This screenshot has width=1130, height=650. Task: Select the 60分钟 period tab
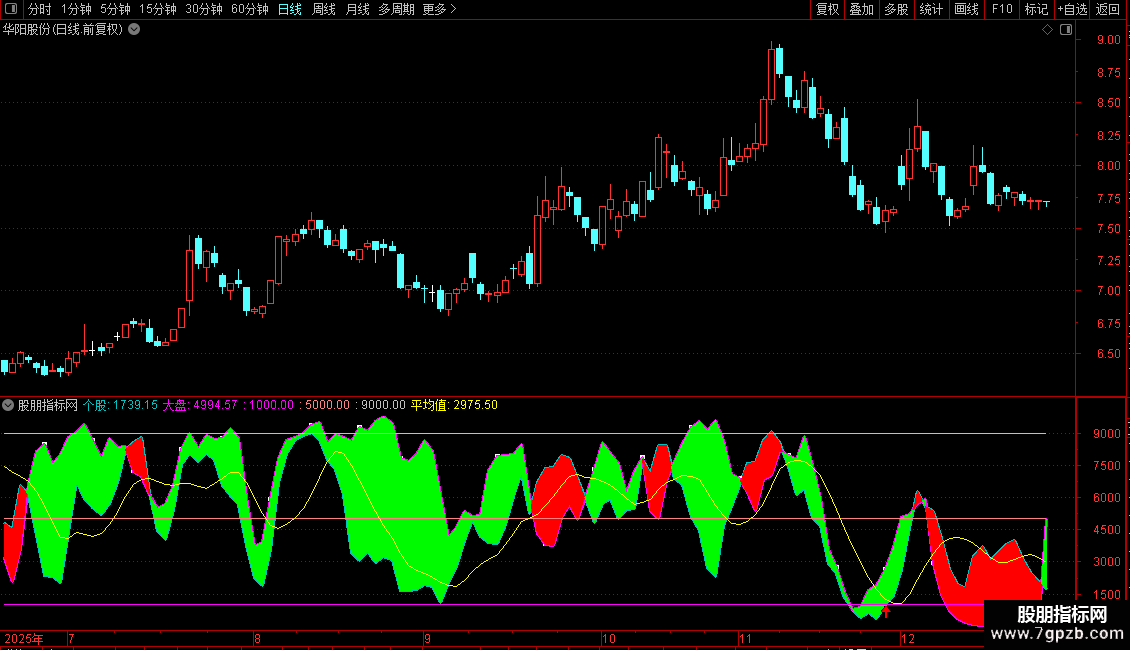pyautogui.click(x=250, y=9)
